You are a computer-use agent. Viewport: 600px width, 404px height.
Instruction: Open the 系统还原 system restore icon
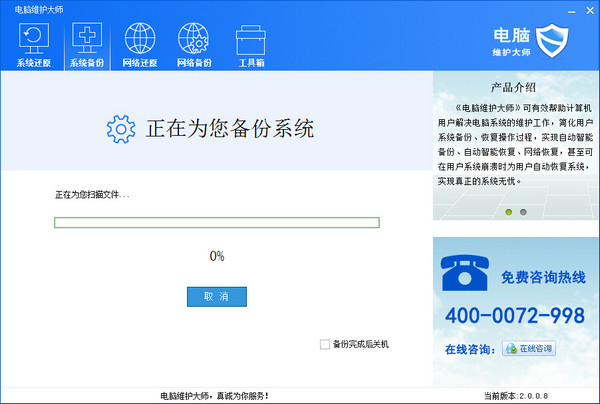(x=34, y=45)
